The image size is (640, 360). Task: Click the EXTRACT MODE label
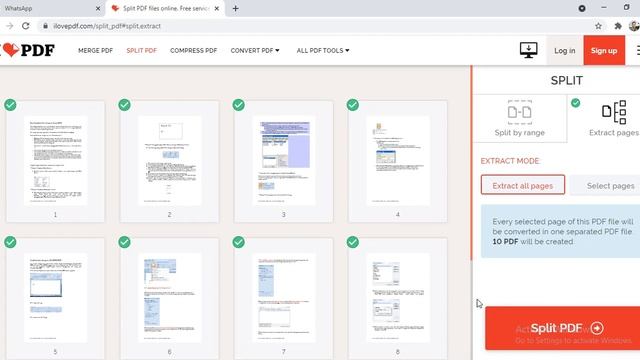coord(510,161)
